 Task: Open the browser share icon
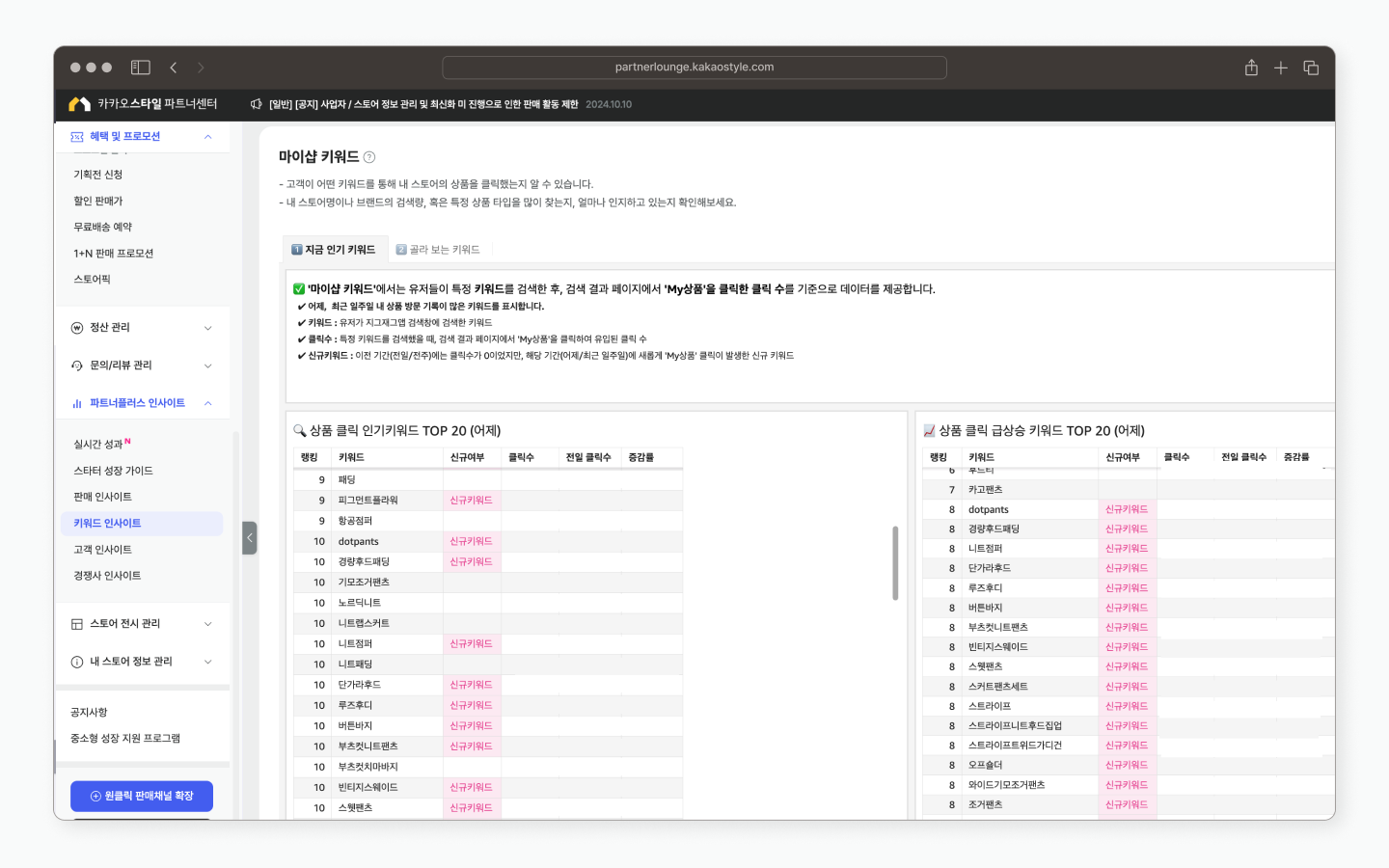tap(1251, 68)
